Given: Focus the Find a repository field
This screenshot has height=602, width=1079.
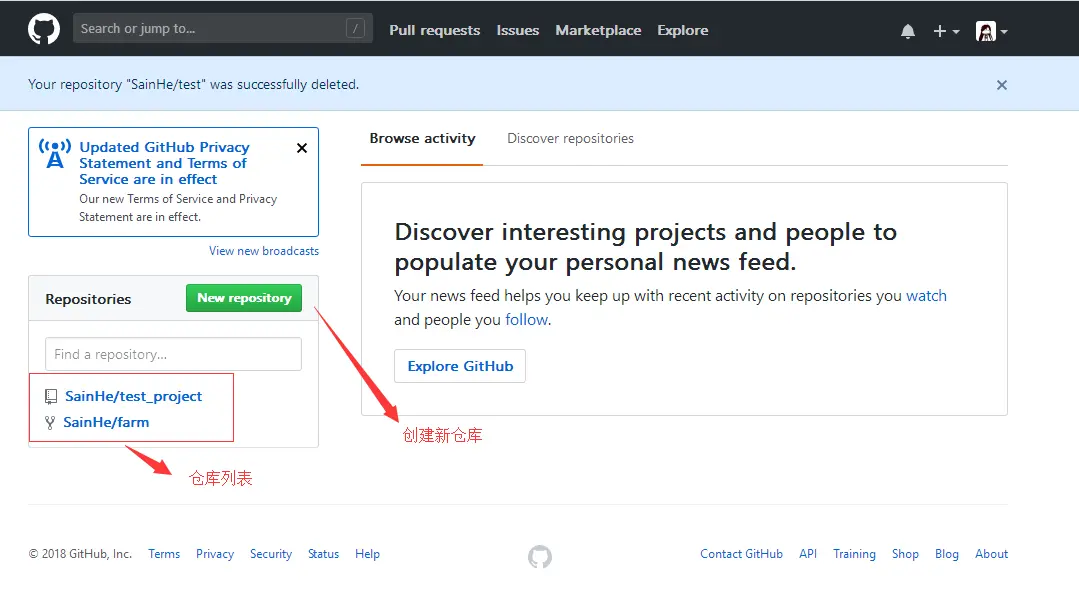Looking at the screenshot, I should 173,354.
